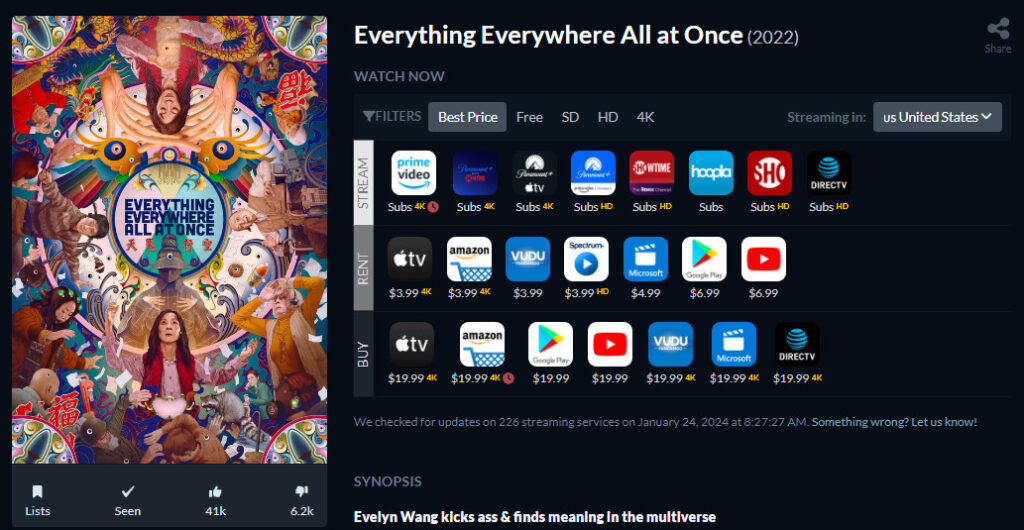Select Hoopla in the stream row
The image size is (1024, 530).
711,173
